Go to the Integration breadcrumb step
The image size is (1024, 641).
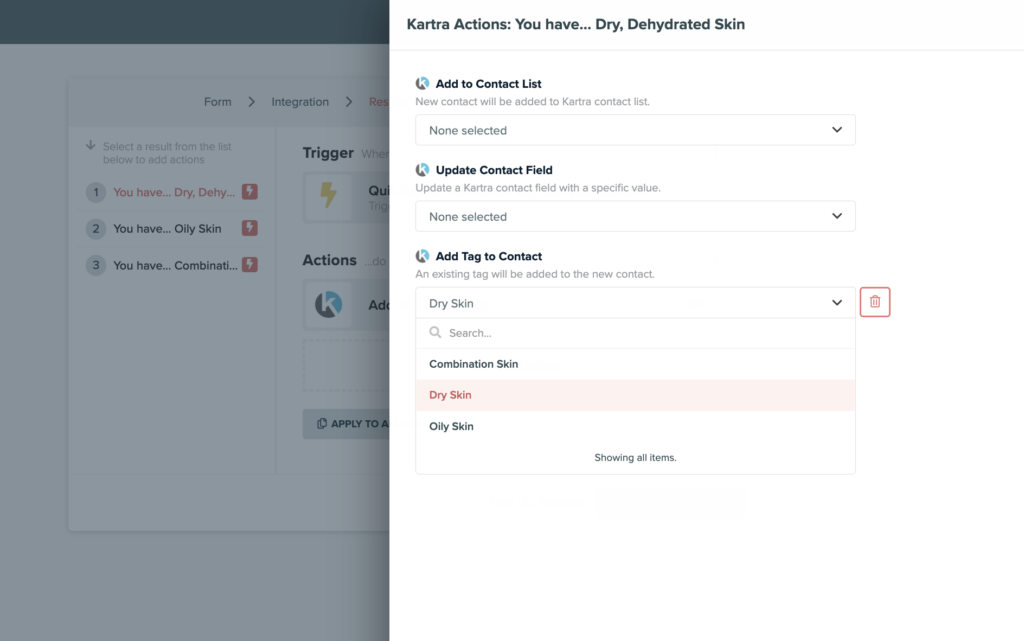(x=300, y=102)
